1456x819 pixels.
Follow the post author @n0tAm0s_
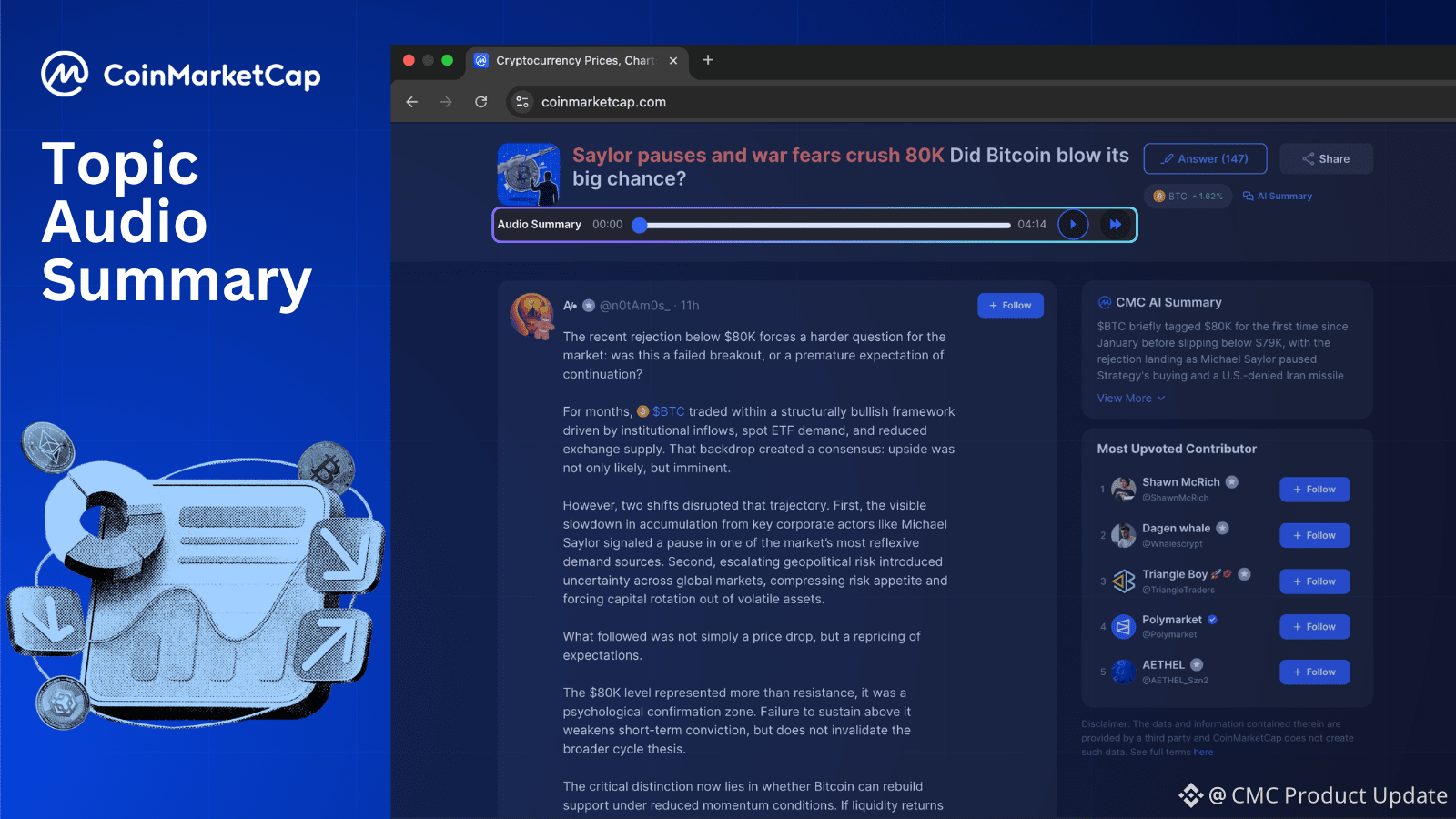(x=1010, y=306)
